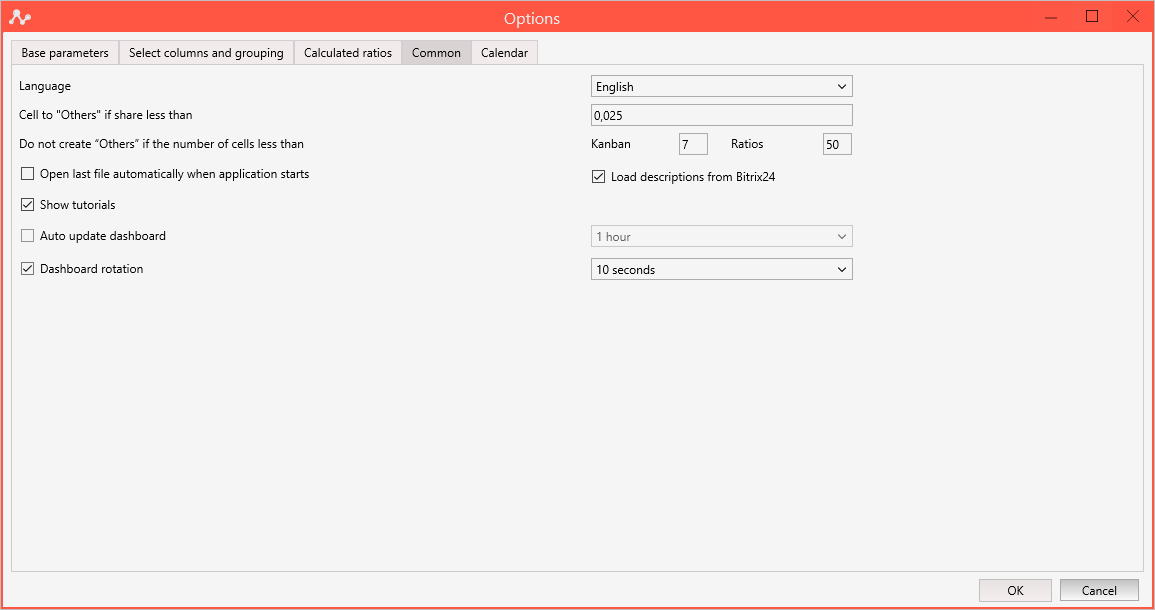Enable Open last file automatically checkbox
This screenshot has width=1155, height=610.
click(x=28, y=175)
